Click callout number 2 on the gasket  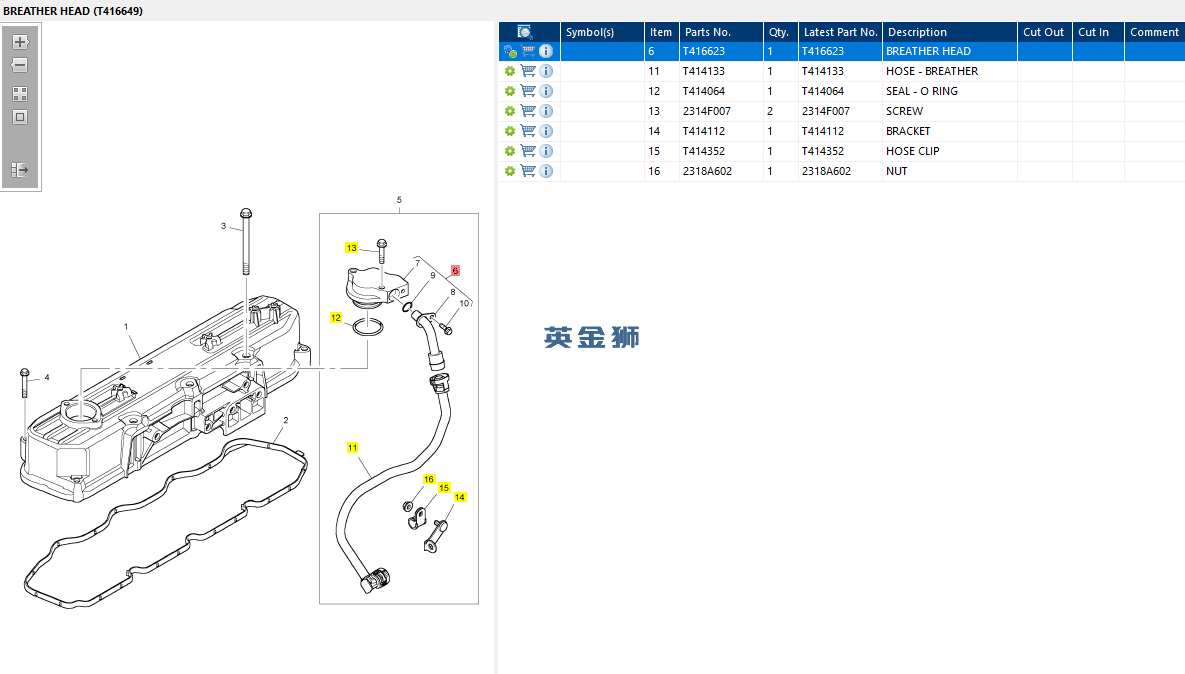[x=286, y=420]
